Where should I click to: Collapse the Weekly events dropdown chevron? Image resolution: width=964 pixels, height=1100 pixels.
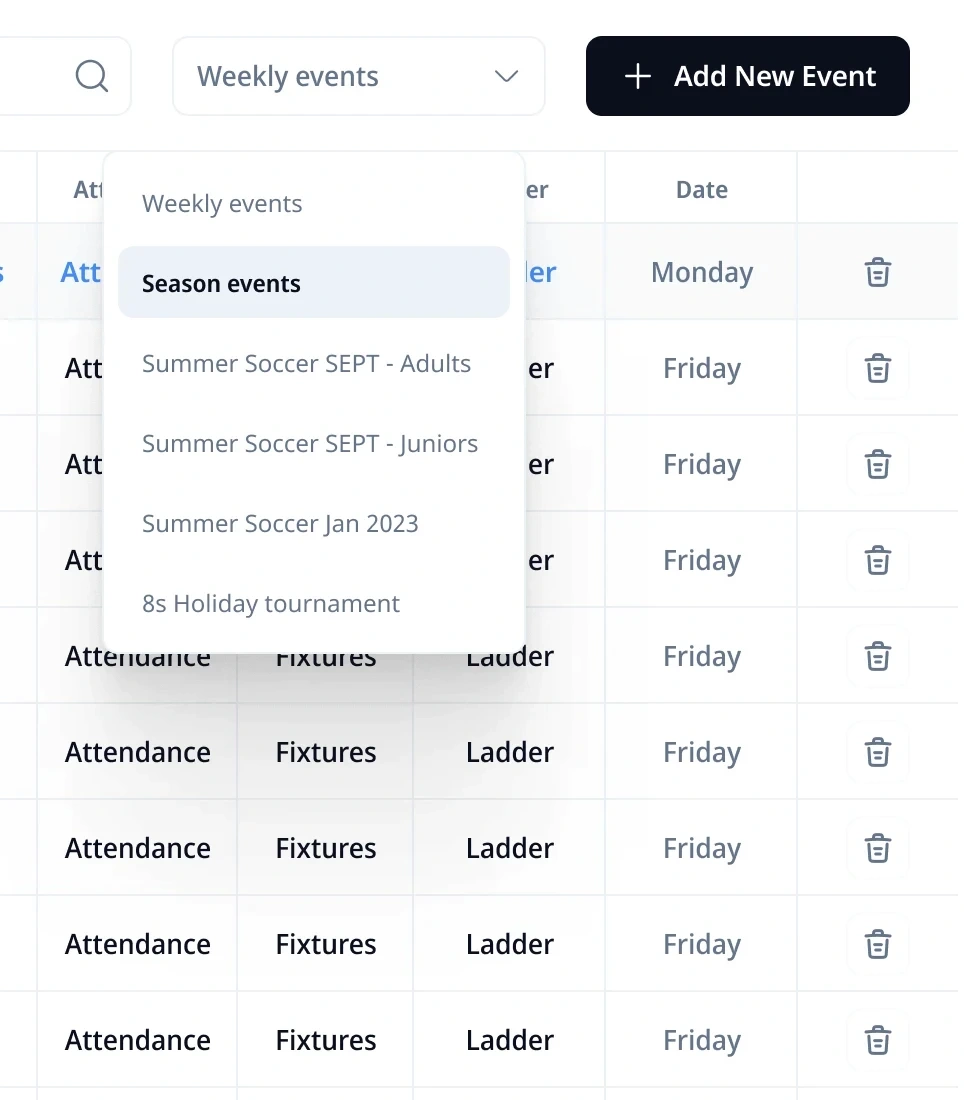click(507, 77)
